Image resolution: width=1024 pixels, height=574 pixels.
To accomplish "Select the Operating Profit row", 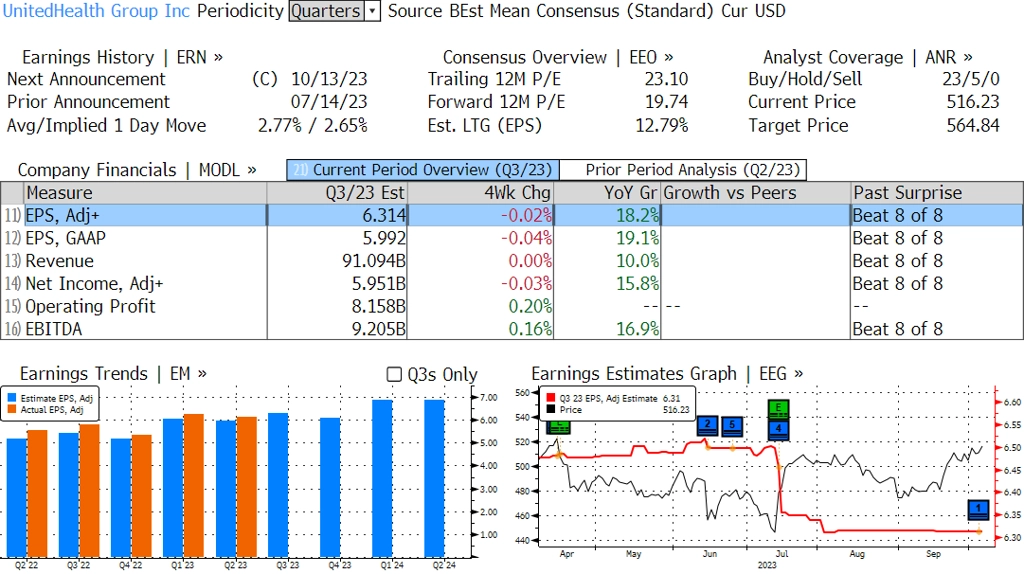I will click(512, 306).
